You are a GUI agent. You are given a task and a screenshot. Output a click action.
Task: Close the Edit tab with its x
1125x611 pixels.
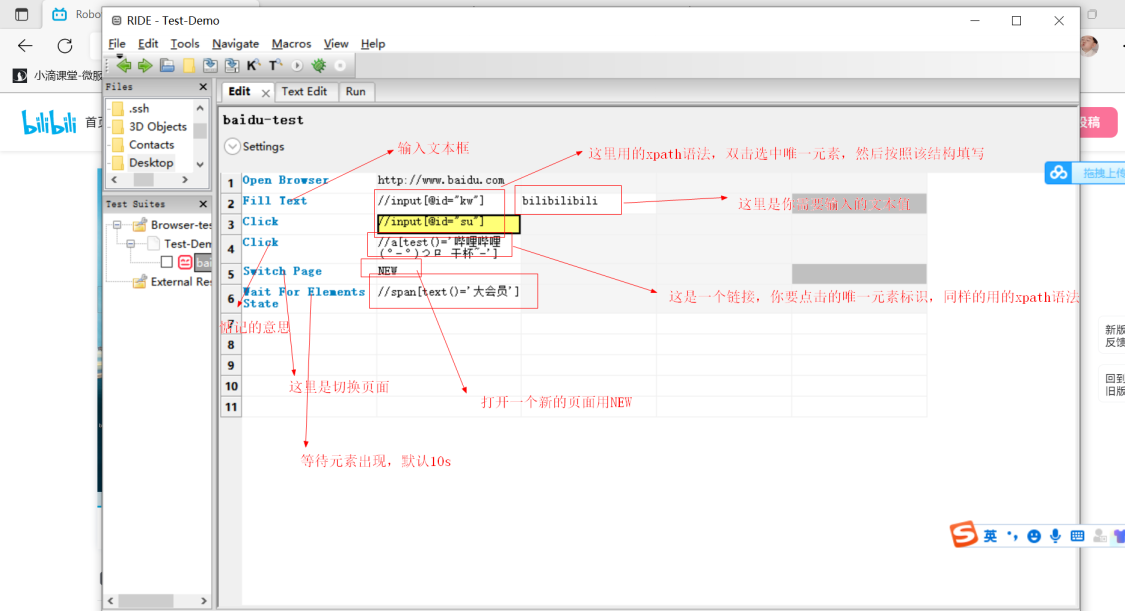[x=265, y=93]
